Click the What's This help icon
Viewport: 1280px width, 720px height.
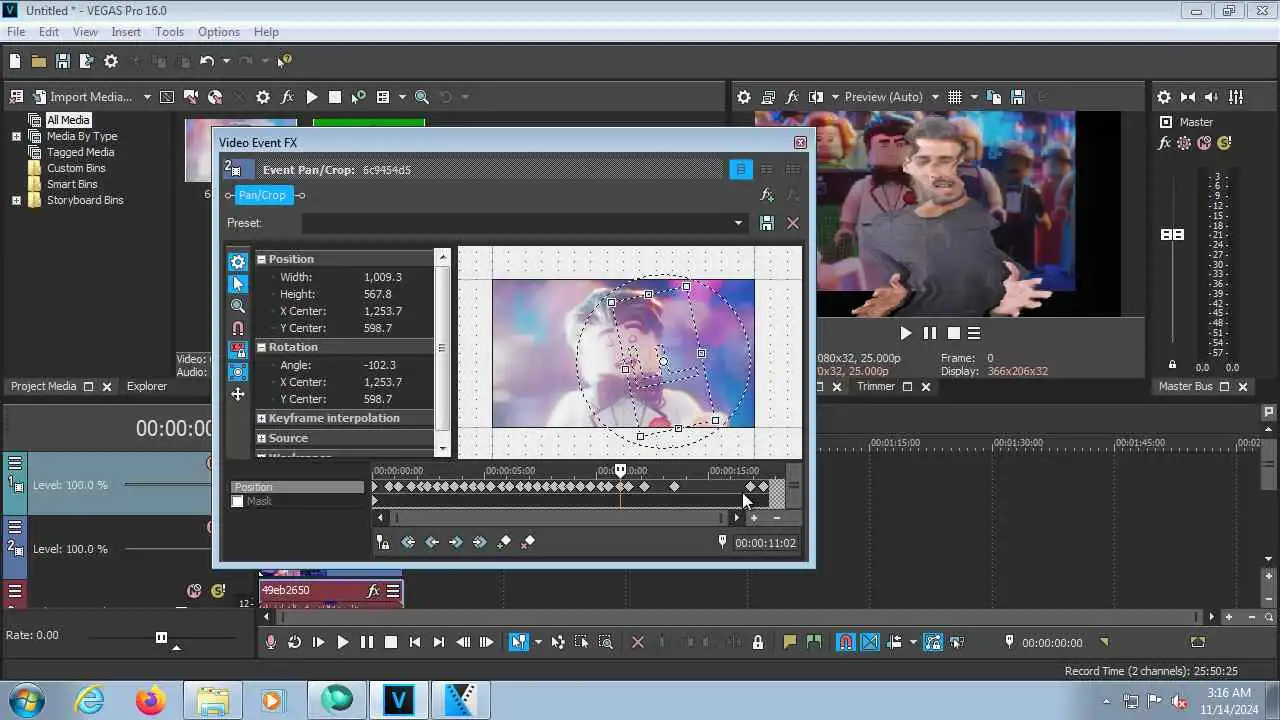pos(284,61)
